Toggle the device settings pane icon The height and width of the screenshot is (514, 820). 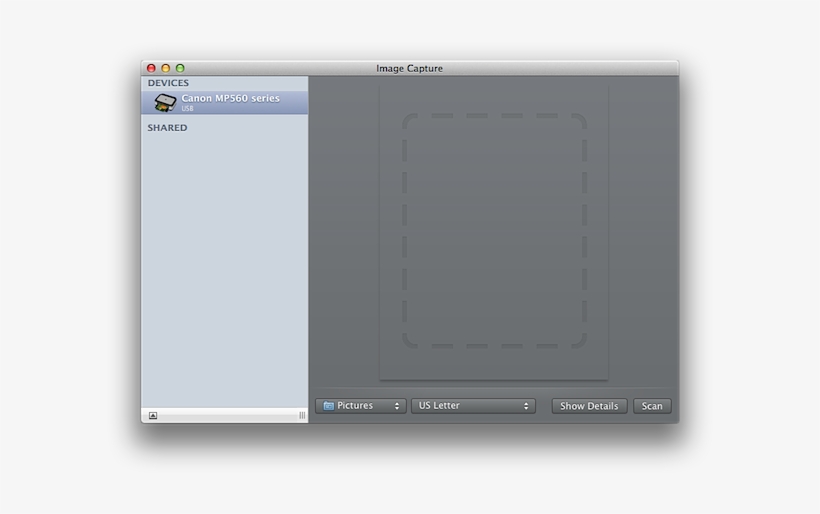coord(153,416)
